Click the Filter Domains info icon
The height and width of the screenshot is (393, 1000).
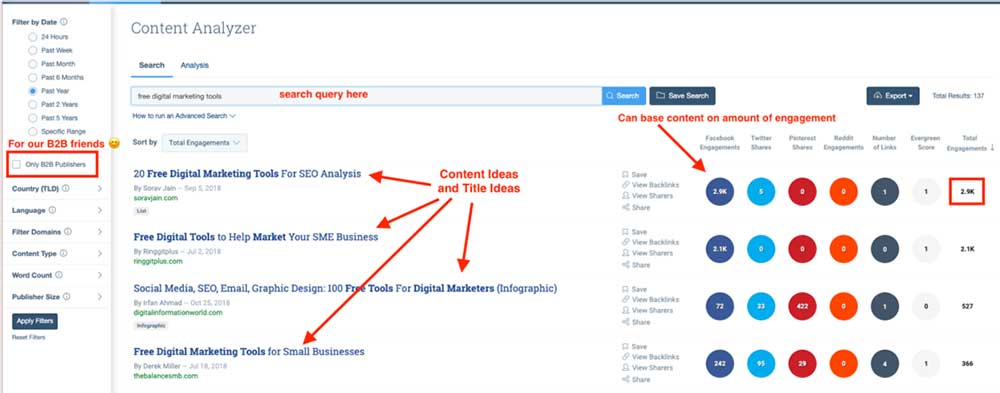[x=68, y=232]
